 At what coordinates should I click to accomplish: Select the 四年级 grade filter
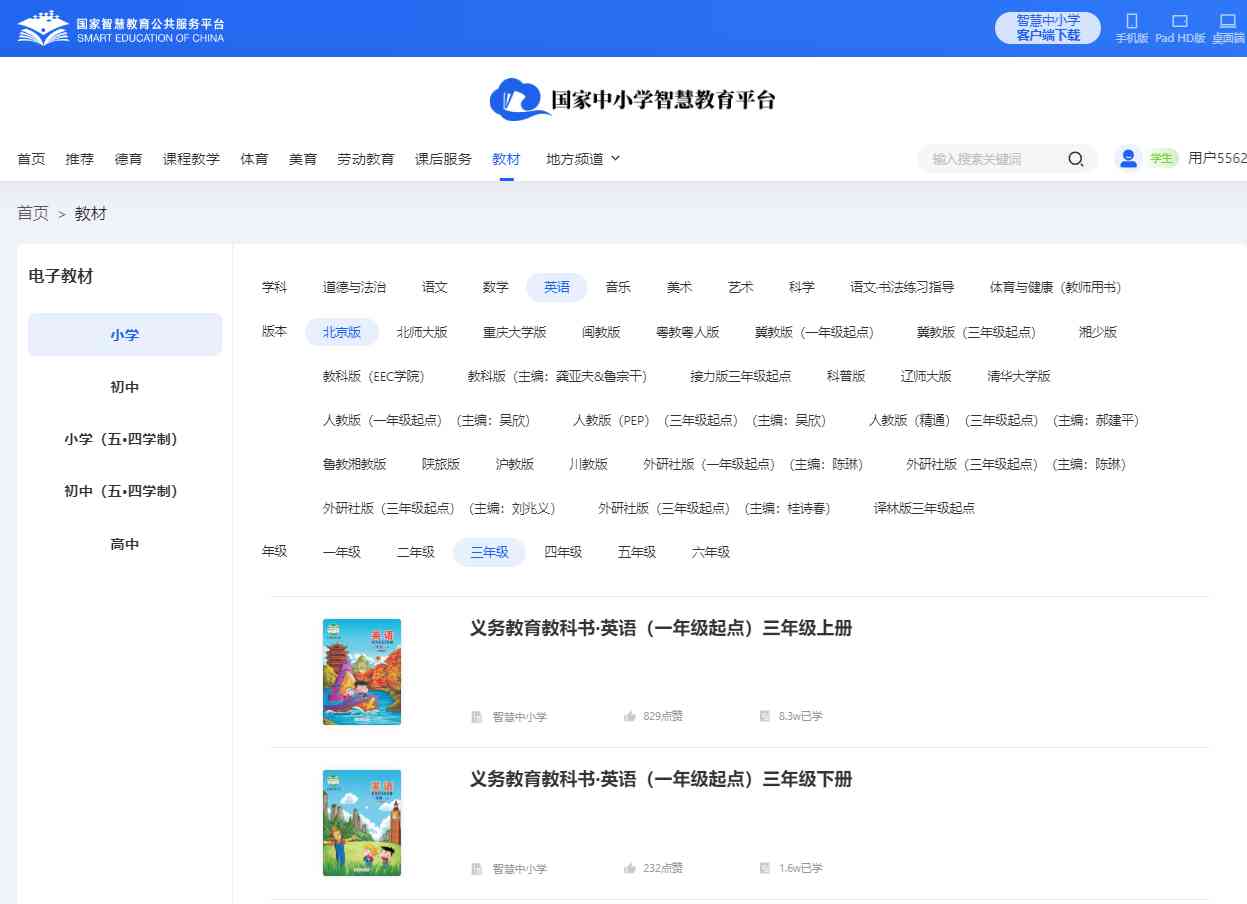tap(563, 552)
